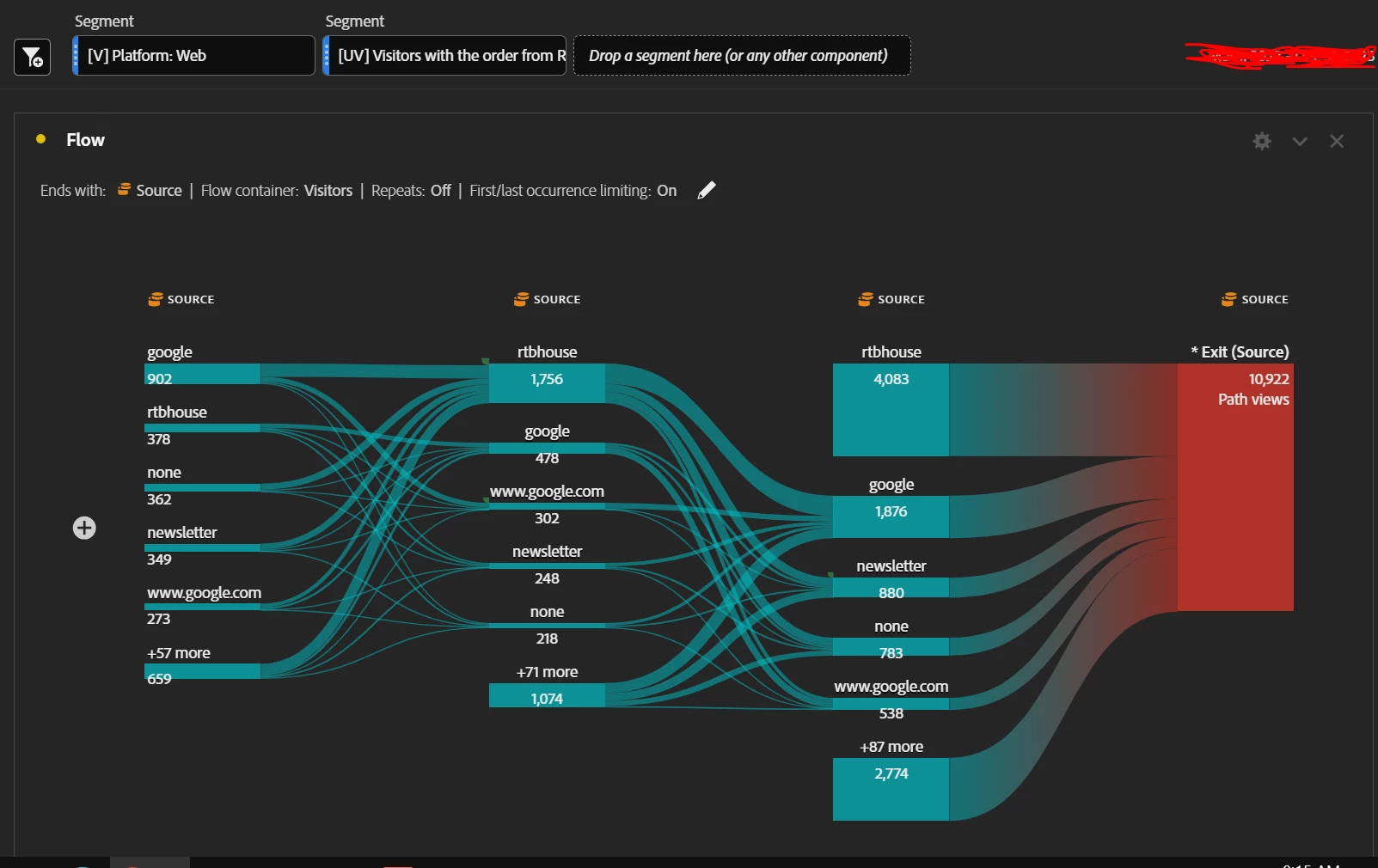This screenshot has width=1378, height=868.
Task: Click the Flow container: Visitors text
Action: click(x=277, y=190)
